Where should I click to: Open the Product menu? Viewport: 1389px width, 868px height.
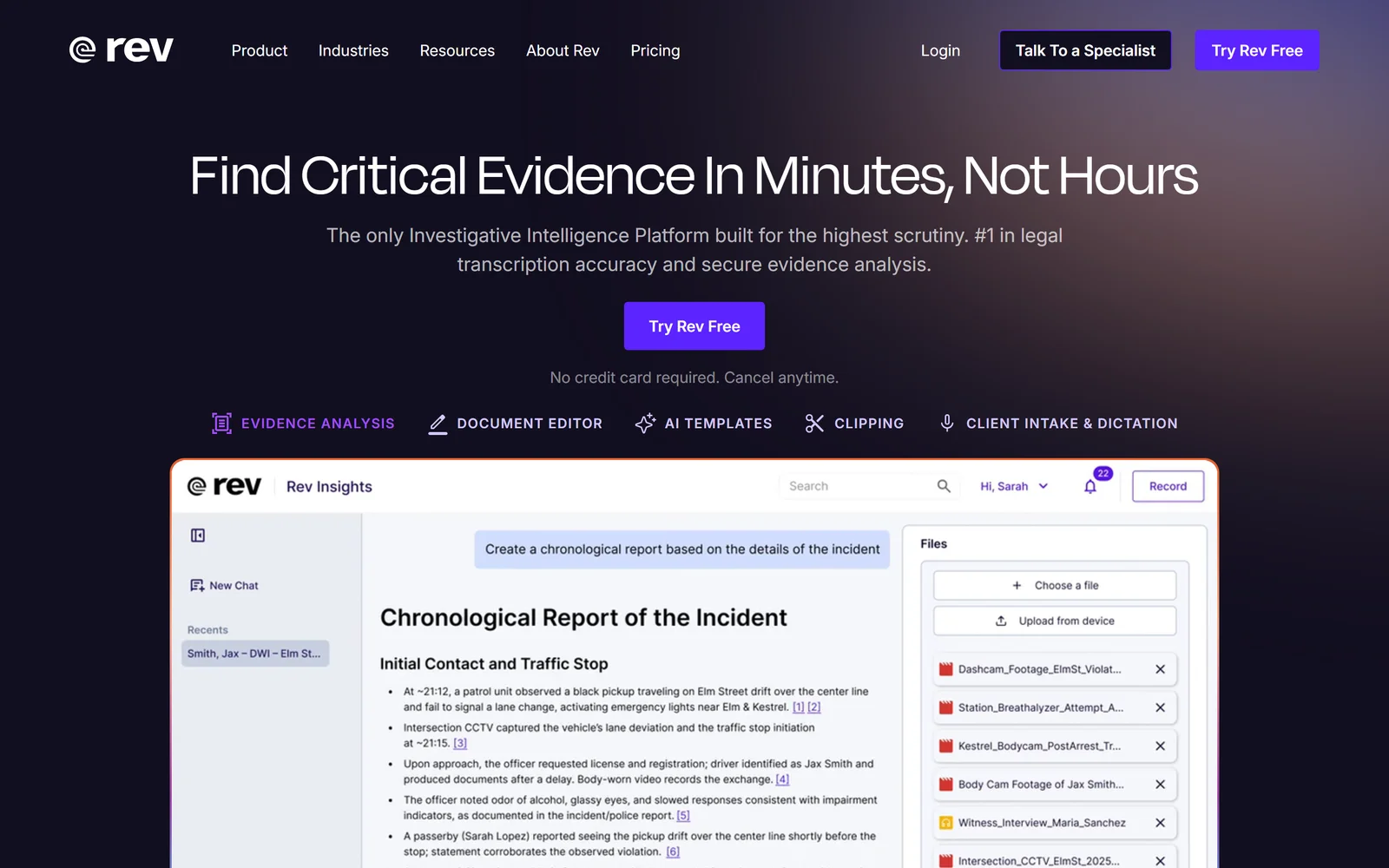pyautogui.click(x=260, y=50)
